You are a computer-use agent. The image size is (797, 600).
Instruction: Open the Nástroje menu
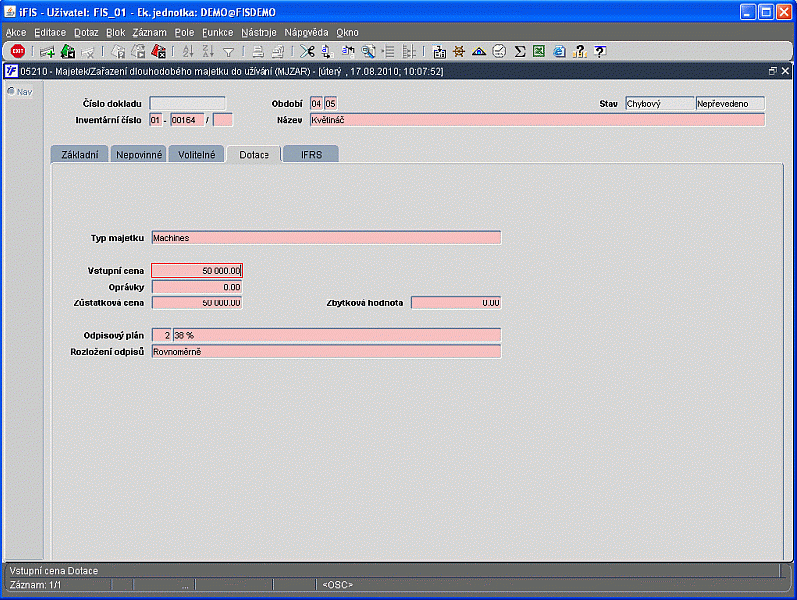(259, 33)
